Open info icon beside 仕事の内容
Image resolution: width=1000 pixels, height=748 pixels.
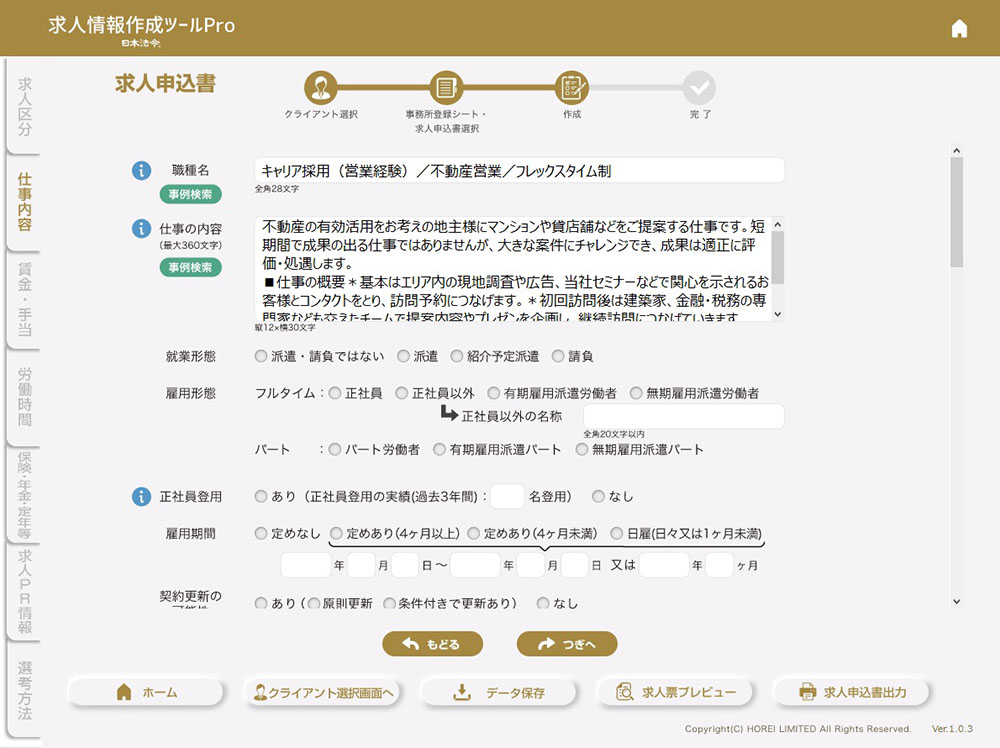(141, 228)
